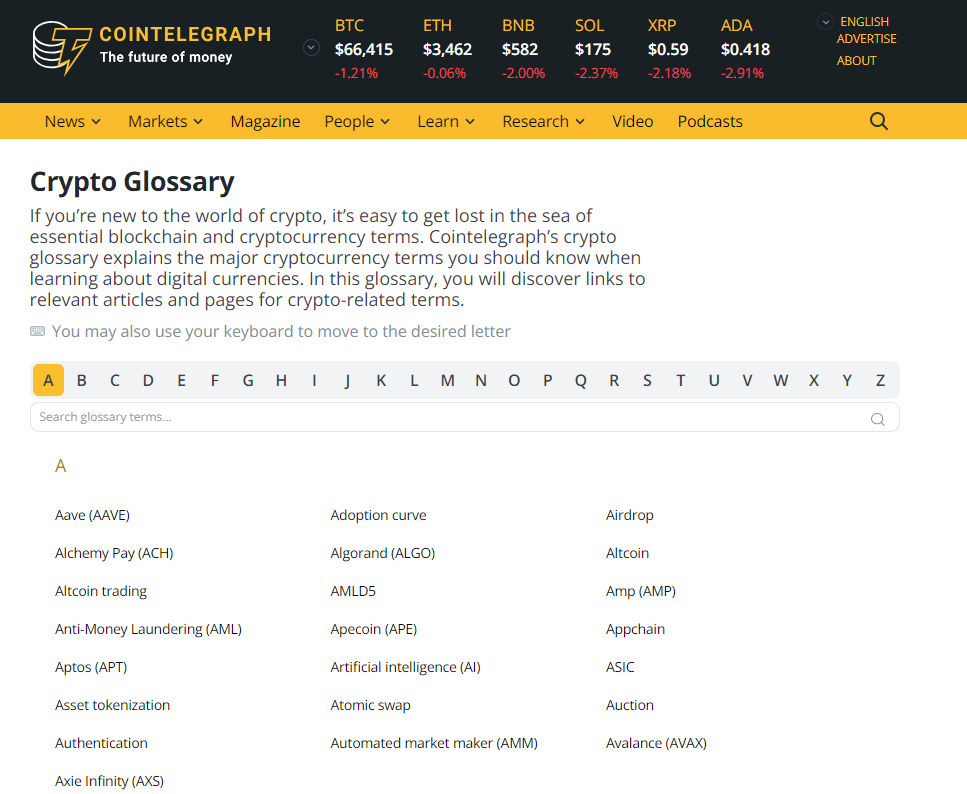This screenshot has width=967, height=794.
Task: Jump to letter G terms
Action: [x=248, y=380]
